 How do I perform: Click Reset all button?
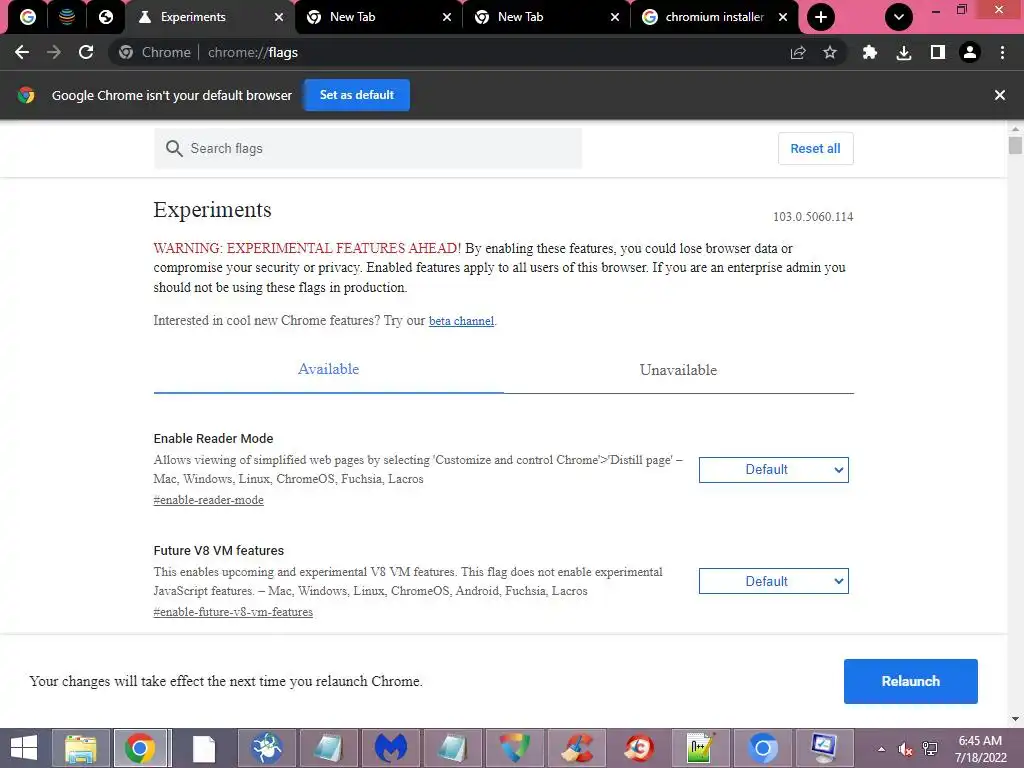point(815,148)
